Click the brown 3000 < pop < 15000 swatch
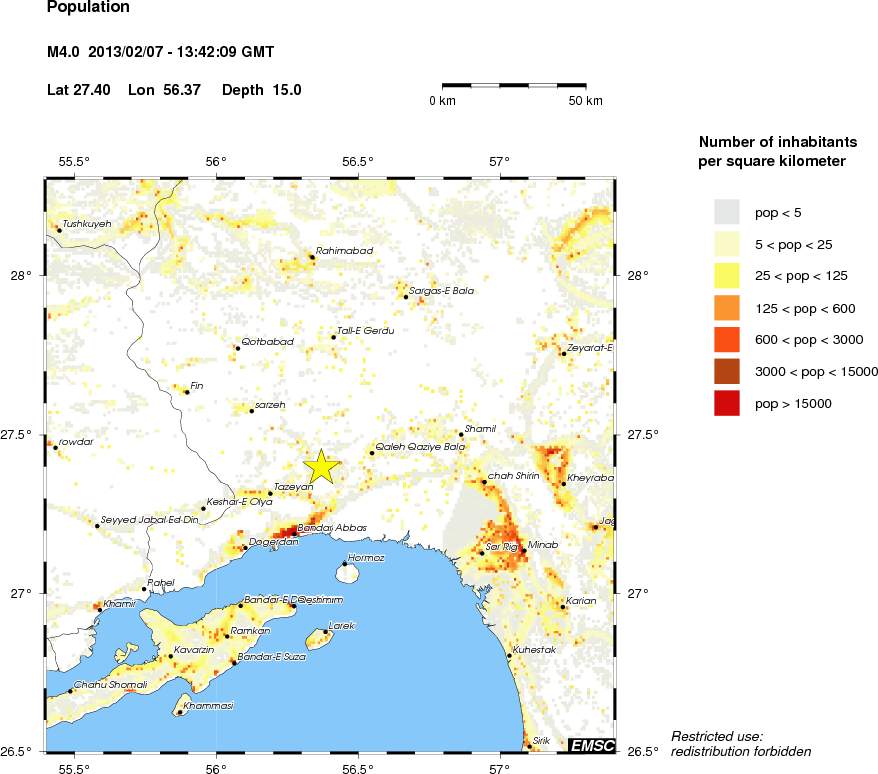 (x=726, y=371)
